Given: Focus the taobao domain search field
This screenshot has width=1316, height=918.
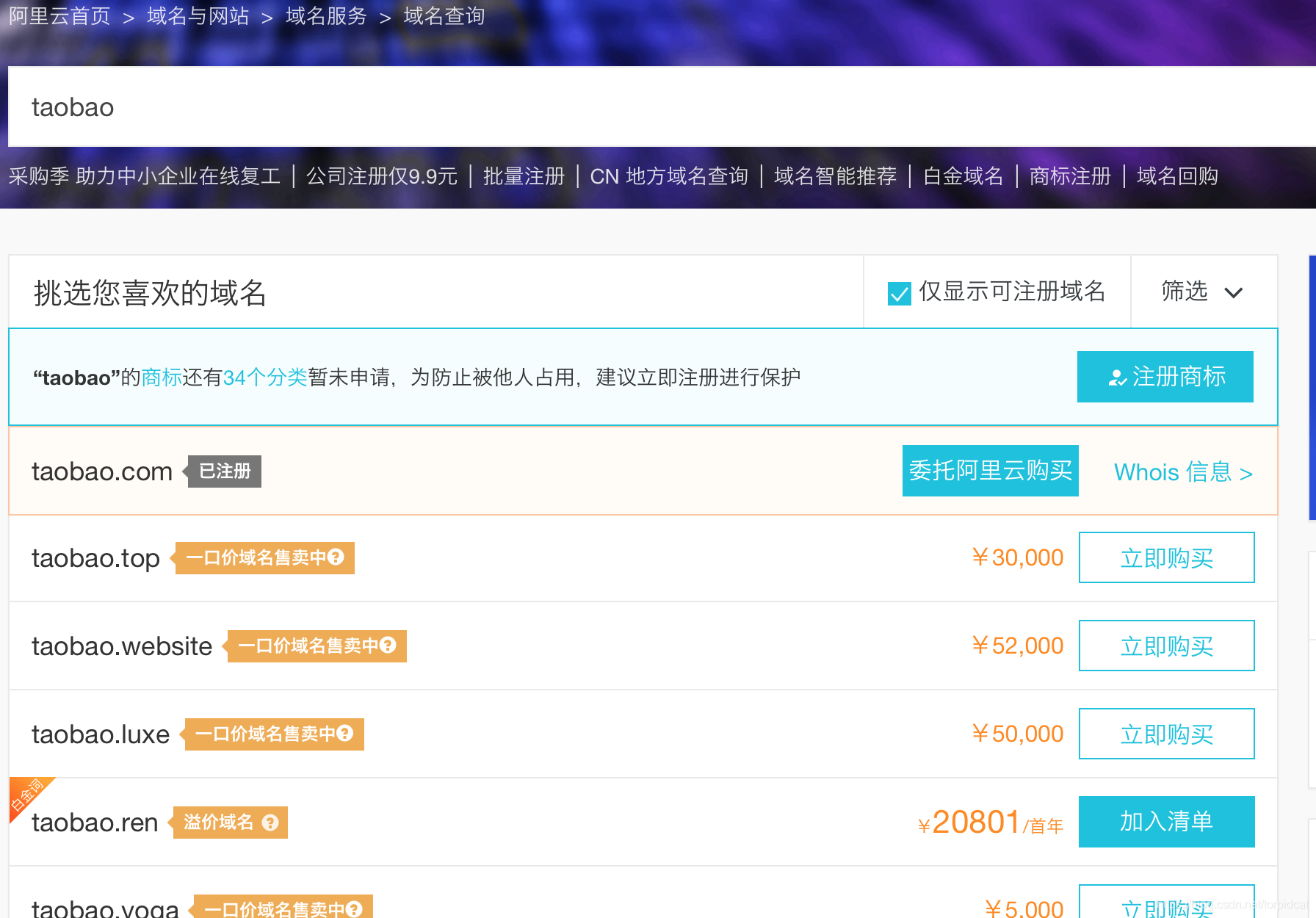Looking at the screenshot, I should click(661, 107).
